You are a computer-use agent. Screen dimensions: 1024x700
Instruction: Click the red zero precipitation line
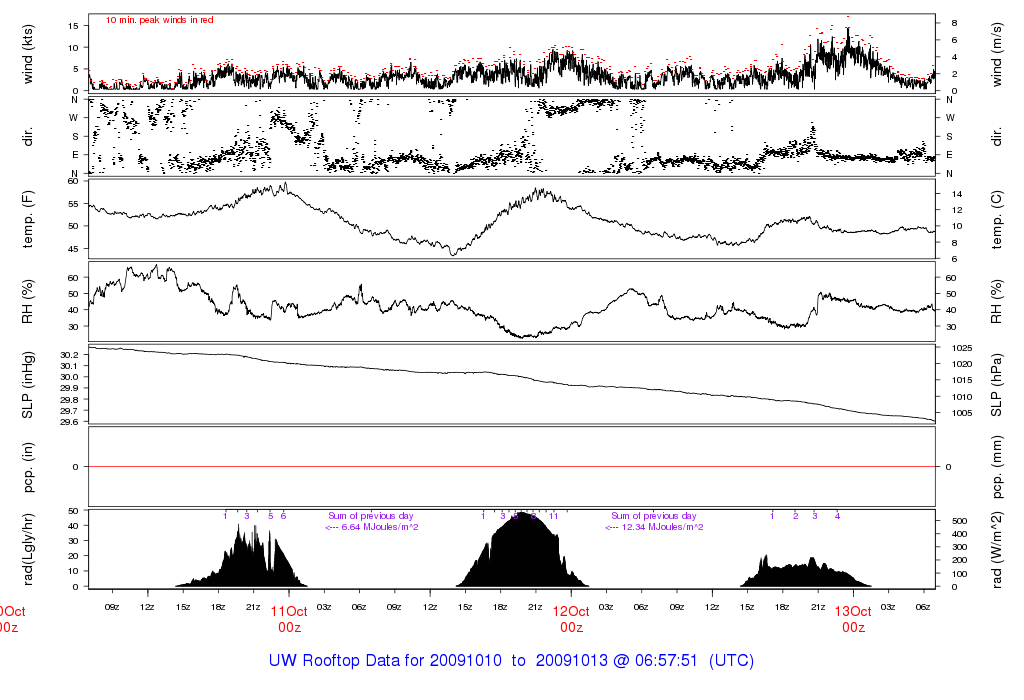point(512,467)
